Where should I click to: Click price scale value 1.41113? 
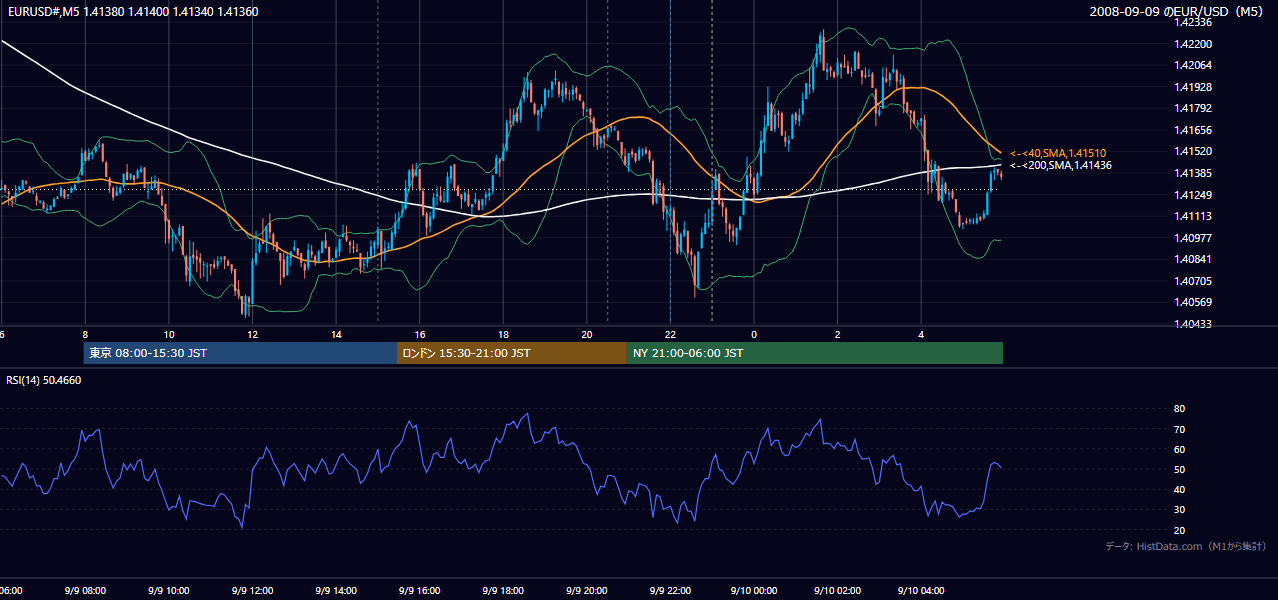1194,216
